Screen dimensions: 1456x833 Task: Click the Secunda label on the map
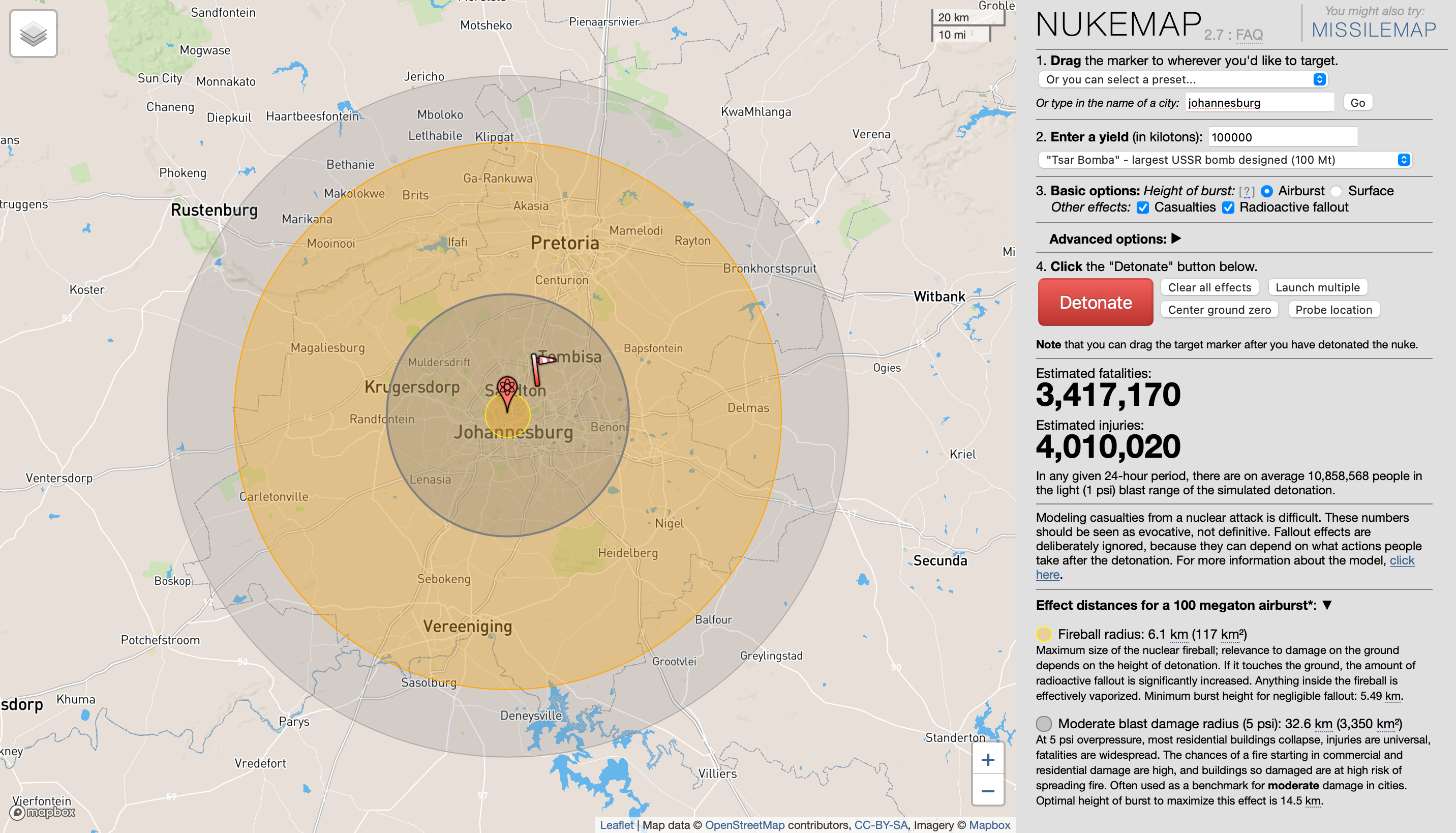[939, 560]
